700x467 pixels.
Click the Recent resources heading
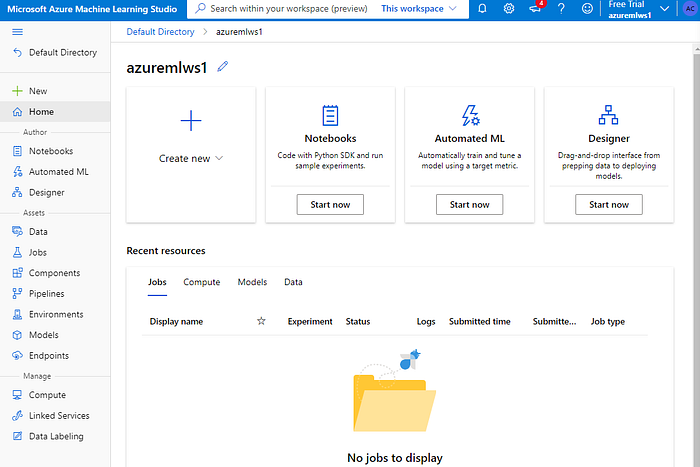(x=166, y=251)
